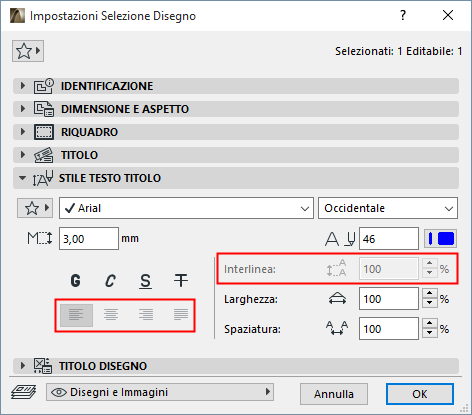Screen dimensions: 472x415
Task: Click the Spaziatura value field
Action: coord(389,329)
